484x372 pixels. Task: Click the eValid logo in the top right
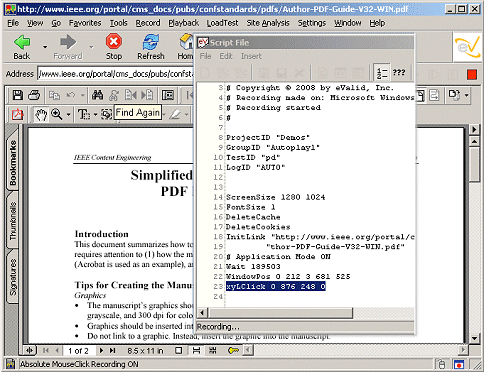[x=467, y=47]
